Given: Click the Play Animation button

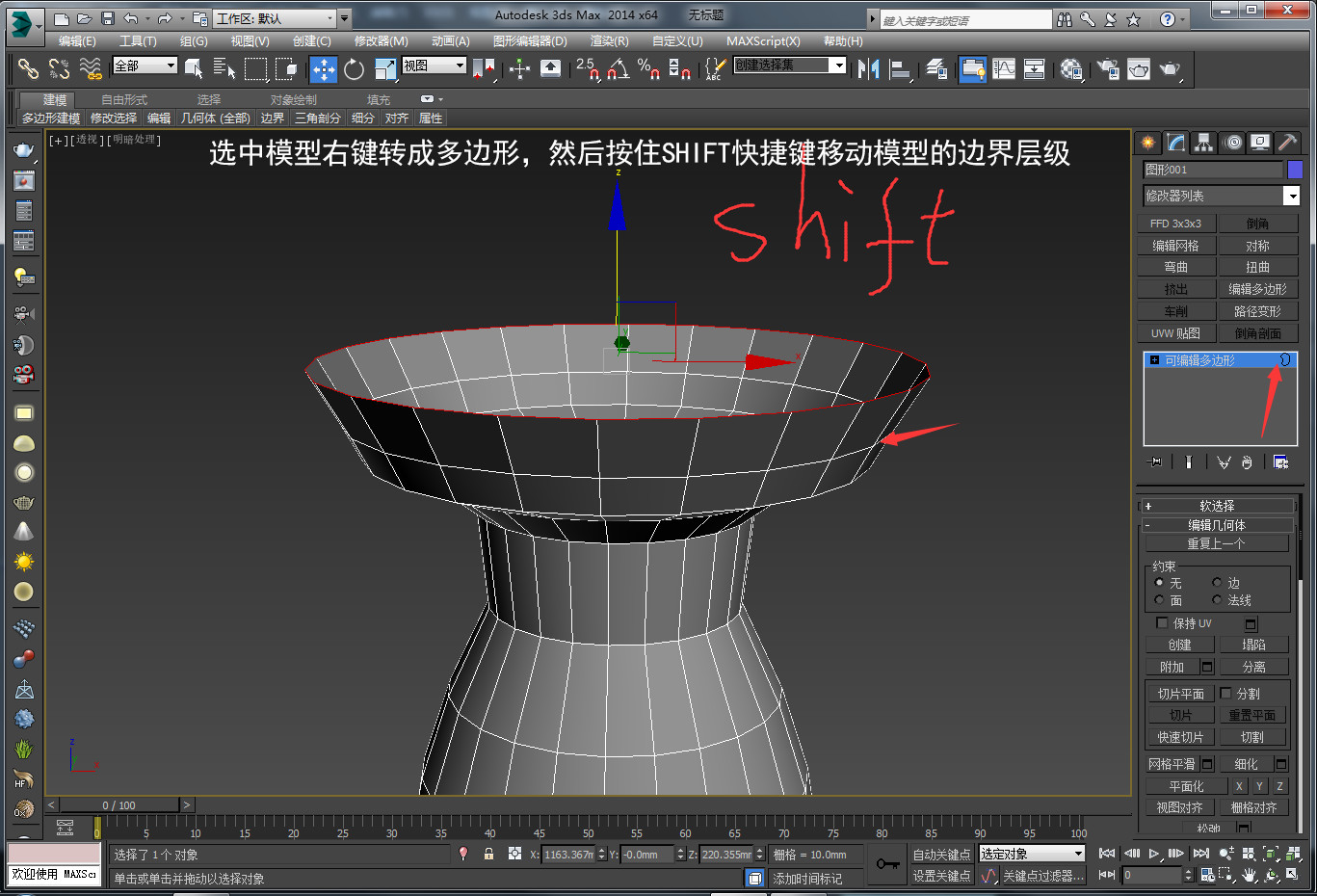Looking at the screenshot, I should click(x=1154, y=854).
